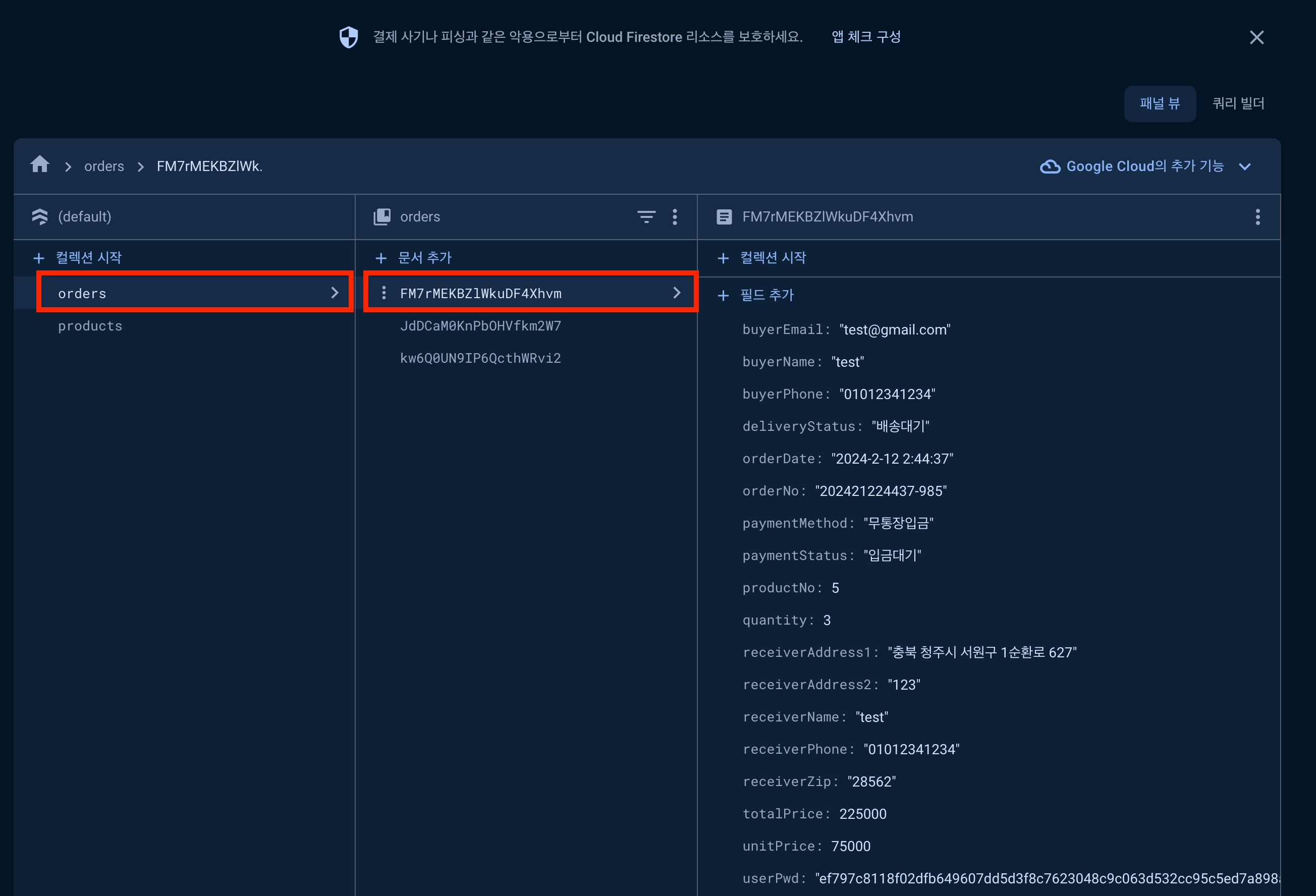Click chevron arrow on orders collection row
The image size is (1316, 896).
(x=335, y=293)
